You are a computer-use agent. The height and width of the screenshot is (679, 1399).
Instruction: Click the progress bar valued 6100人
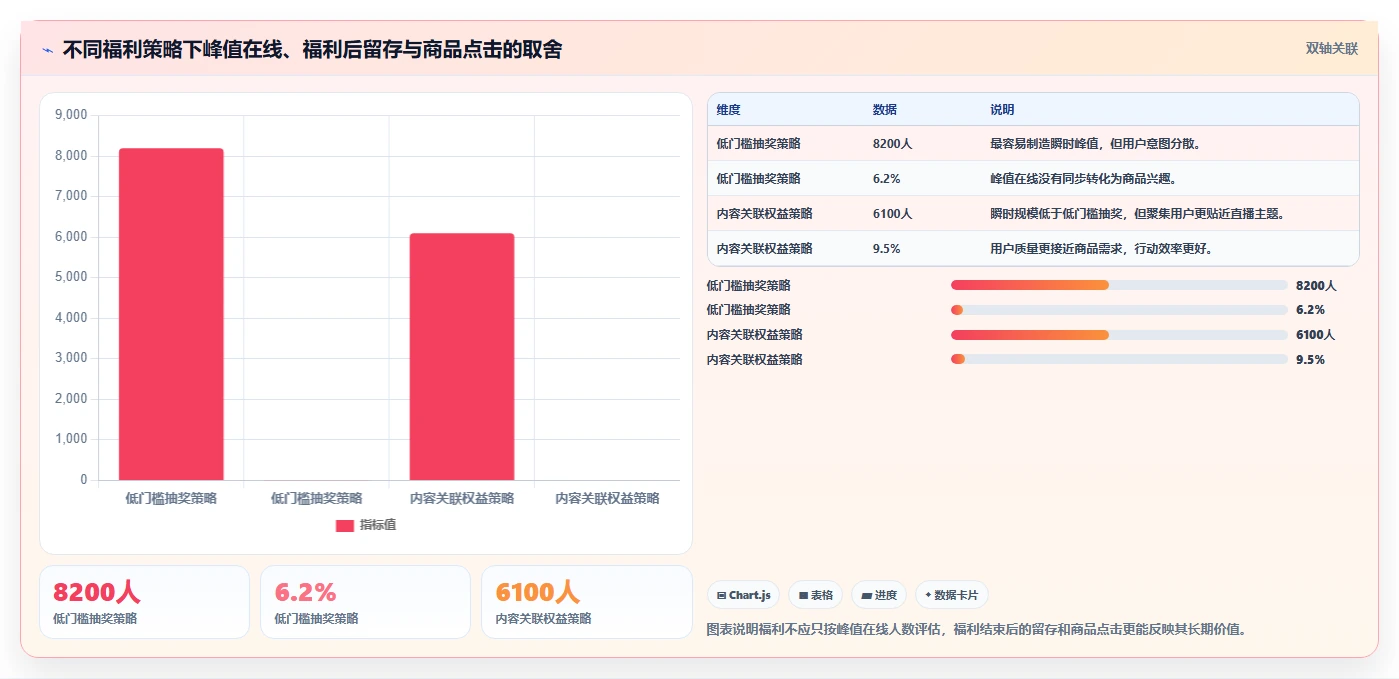point(1119,335)
